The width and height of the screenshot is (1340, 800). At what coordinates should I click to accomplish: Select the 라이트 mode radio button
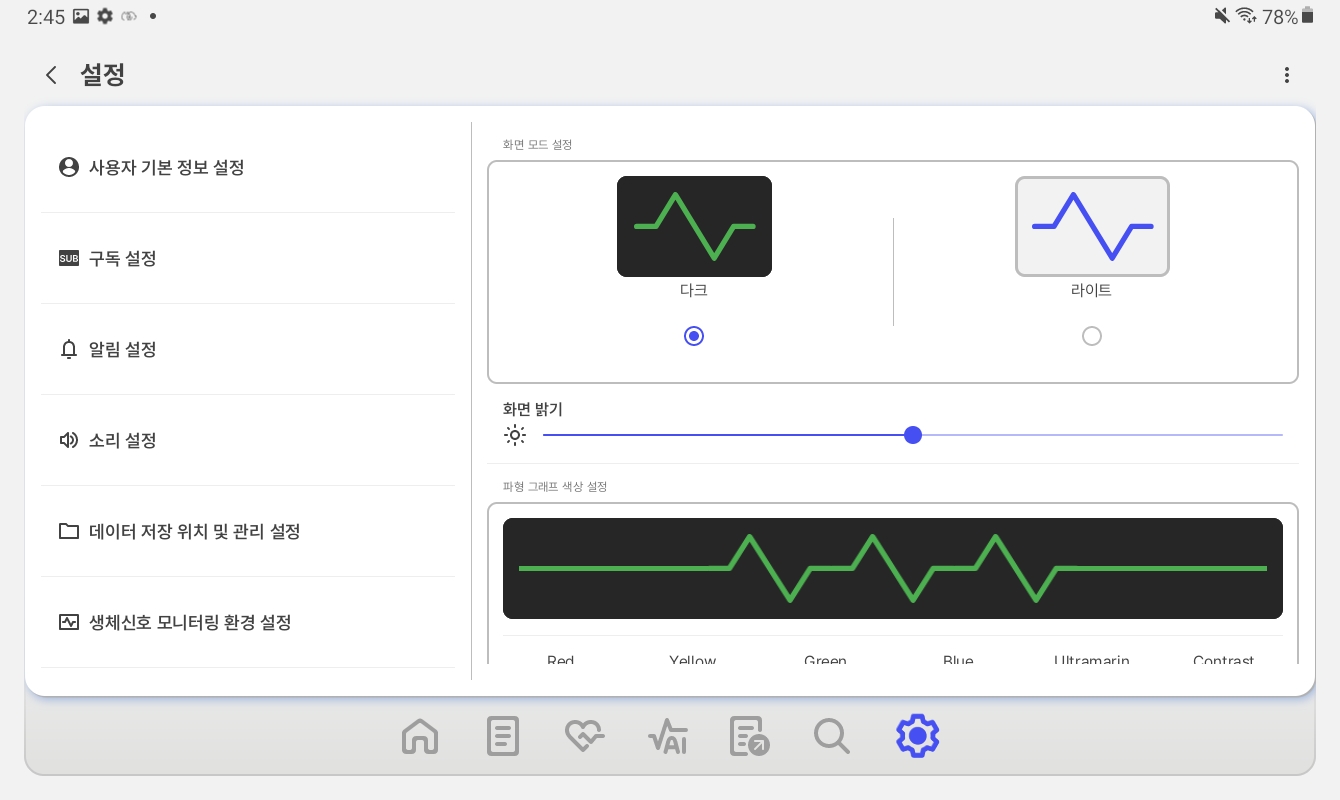pyautogui.click(x=1092, y=336)
